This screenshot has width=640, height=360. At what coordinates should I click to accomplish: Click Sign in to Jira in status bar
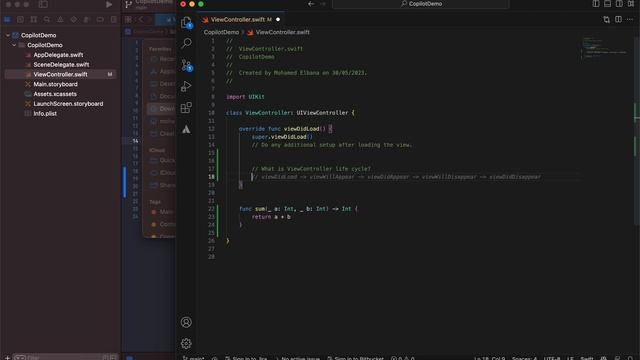coord(246,358)
